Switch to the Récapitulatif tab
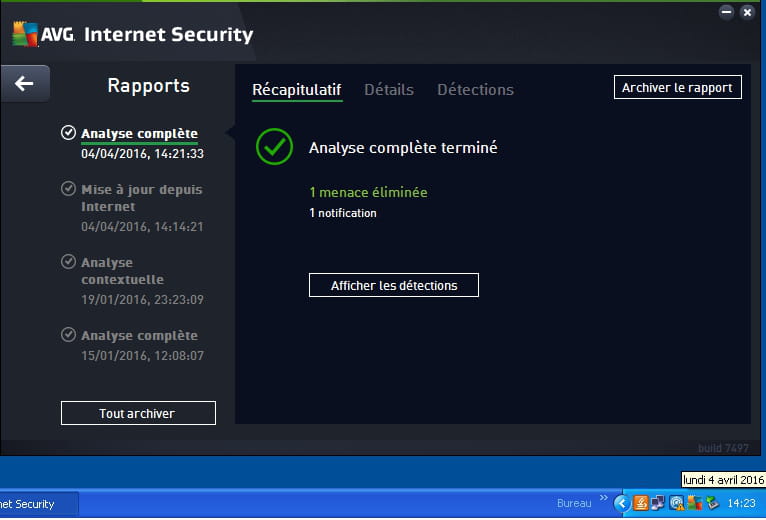766x520 pixels. coord(297,90)
